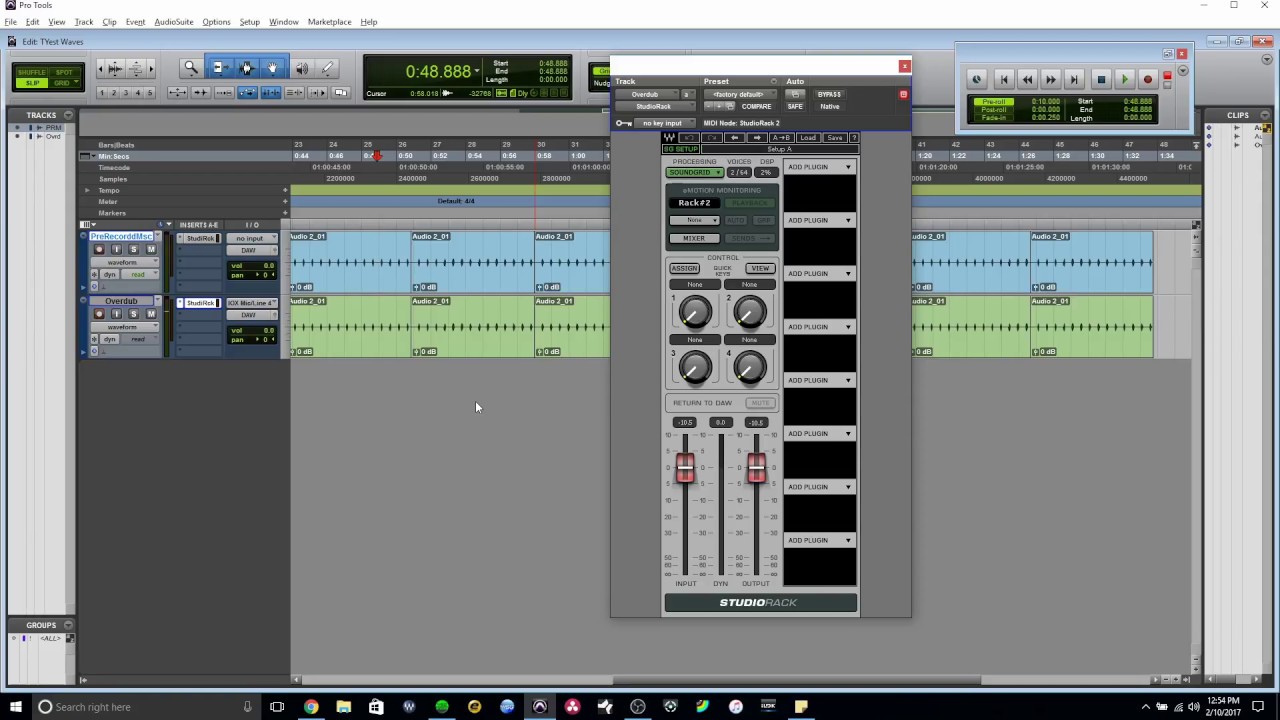Click the green Play button in Transport
1280x720 pixels.
(x=1124, y=80)
